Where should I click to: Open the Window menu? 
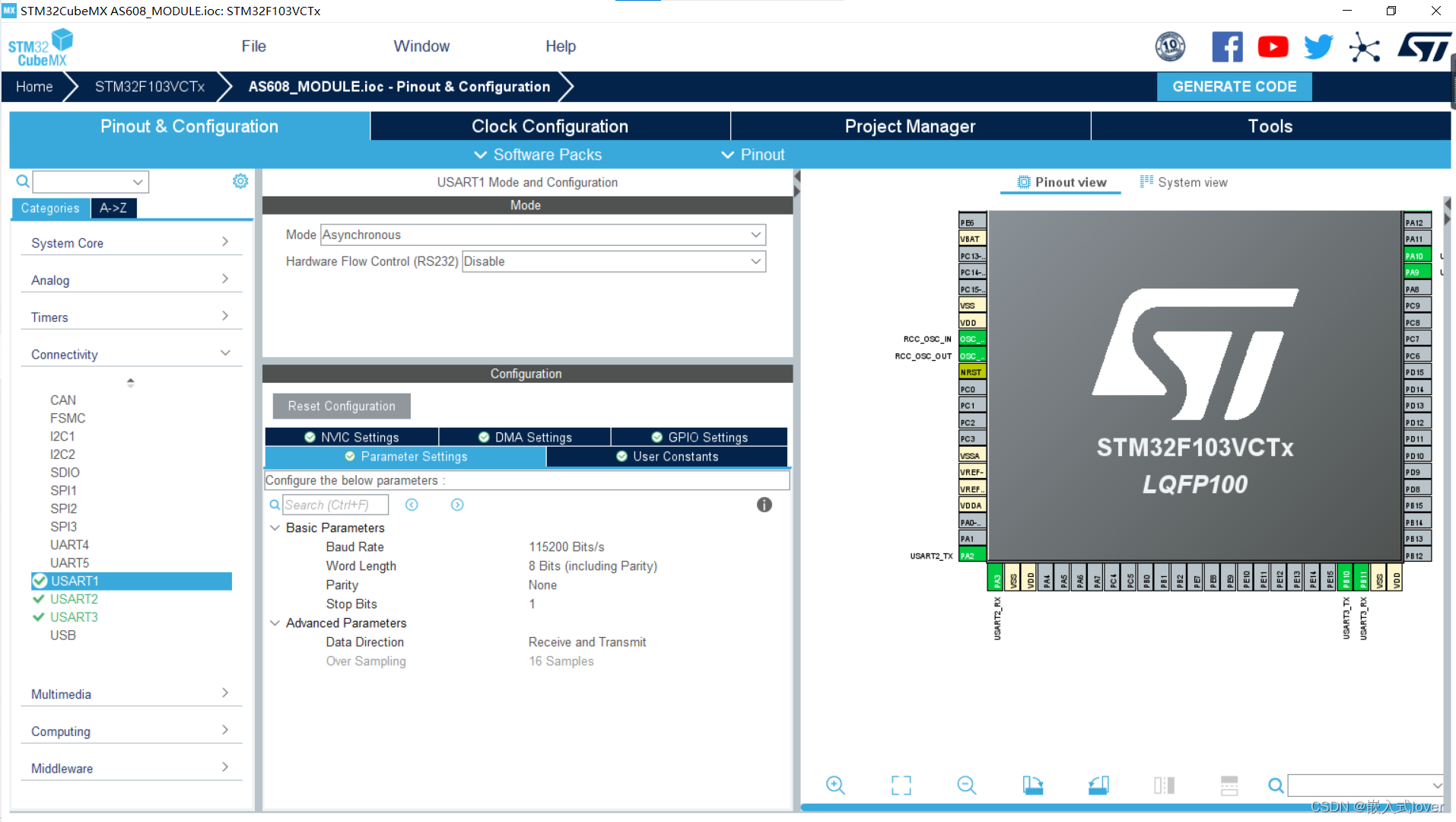click(421, 46)
